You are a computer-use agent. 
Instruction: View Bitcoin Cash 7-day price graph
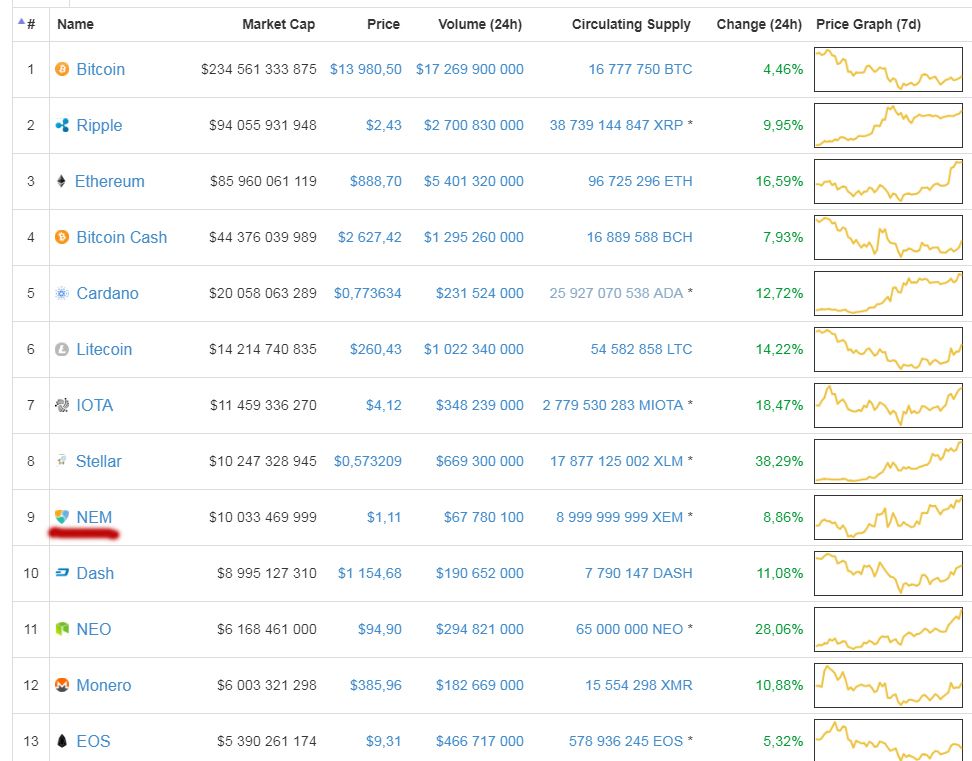(888, 237)
